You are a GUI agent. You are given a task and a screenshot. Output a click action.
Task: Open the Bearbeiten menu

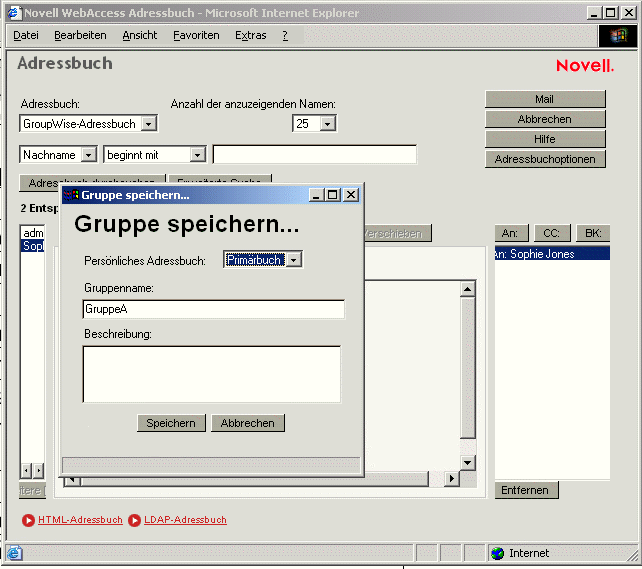coord(80,35)
